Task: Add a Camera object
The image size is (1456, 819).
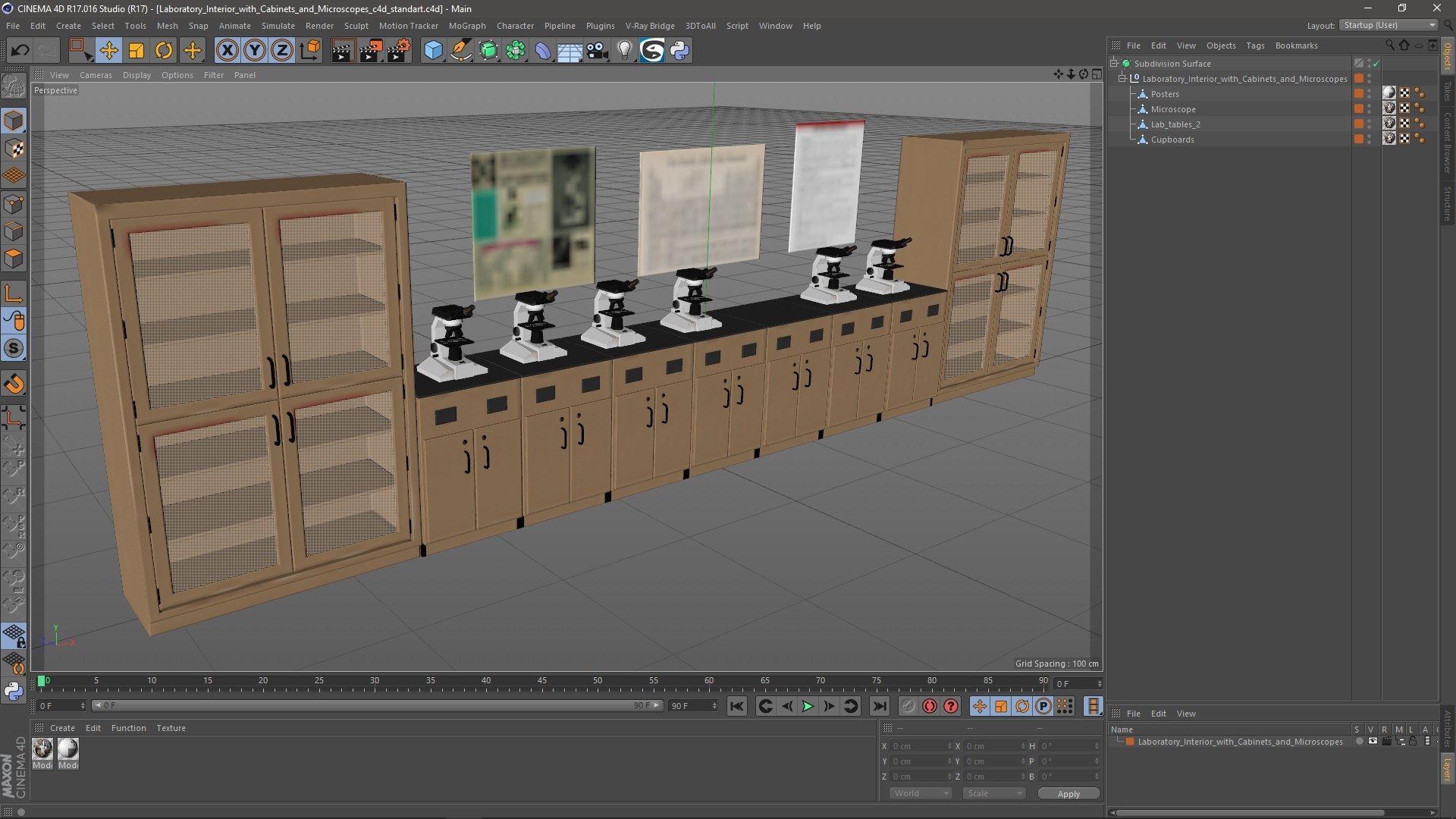Action: click(598, 51)
